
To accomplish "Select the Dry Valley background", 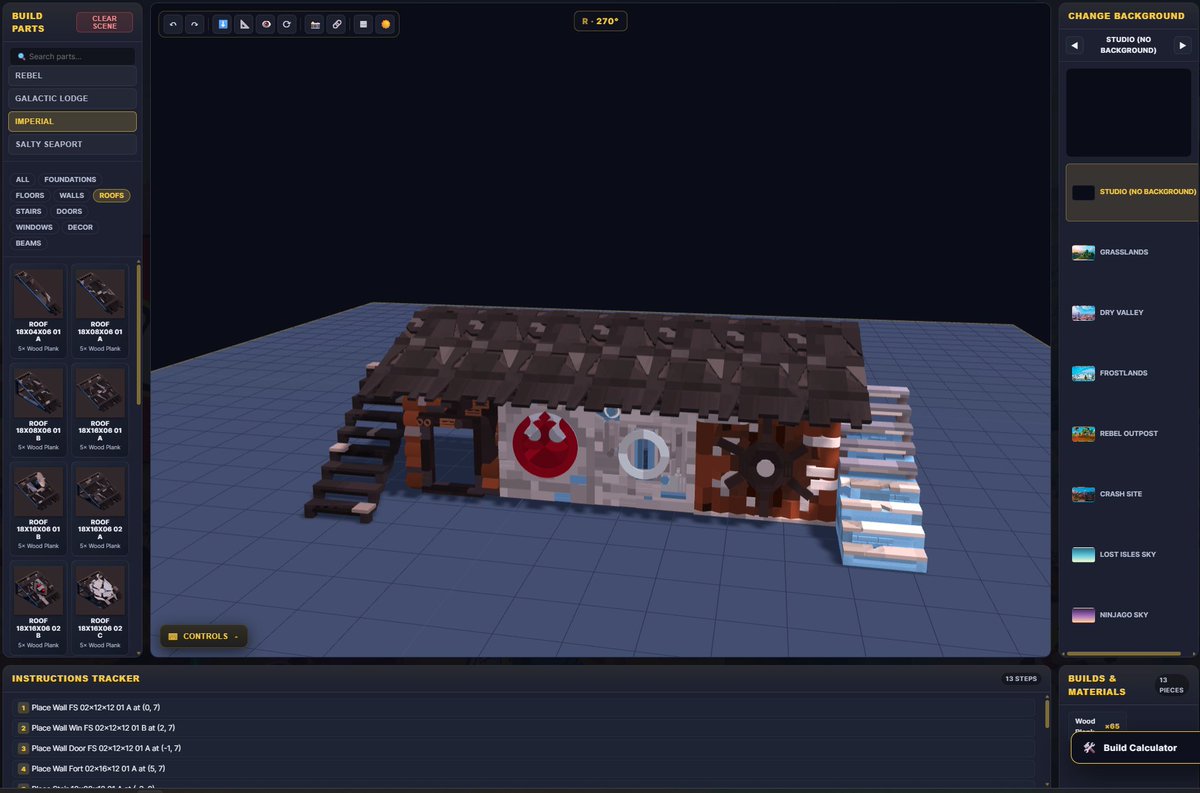I will (1133, 313).
